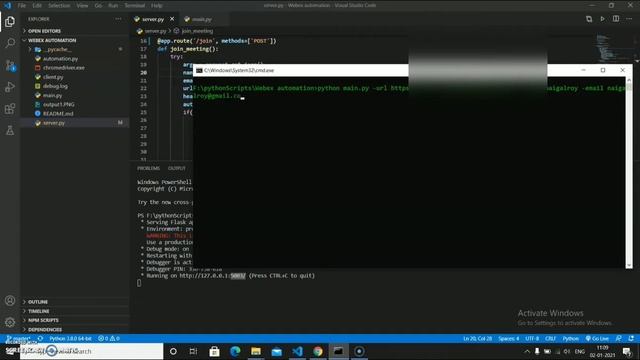Click the cmd.exe window vertical scrollbar
640x360 pixels.
click(629, 173)
